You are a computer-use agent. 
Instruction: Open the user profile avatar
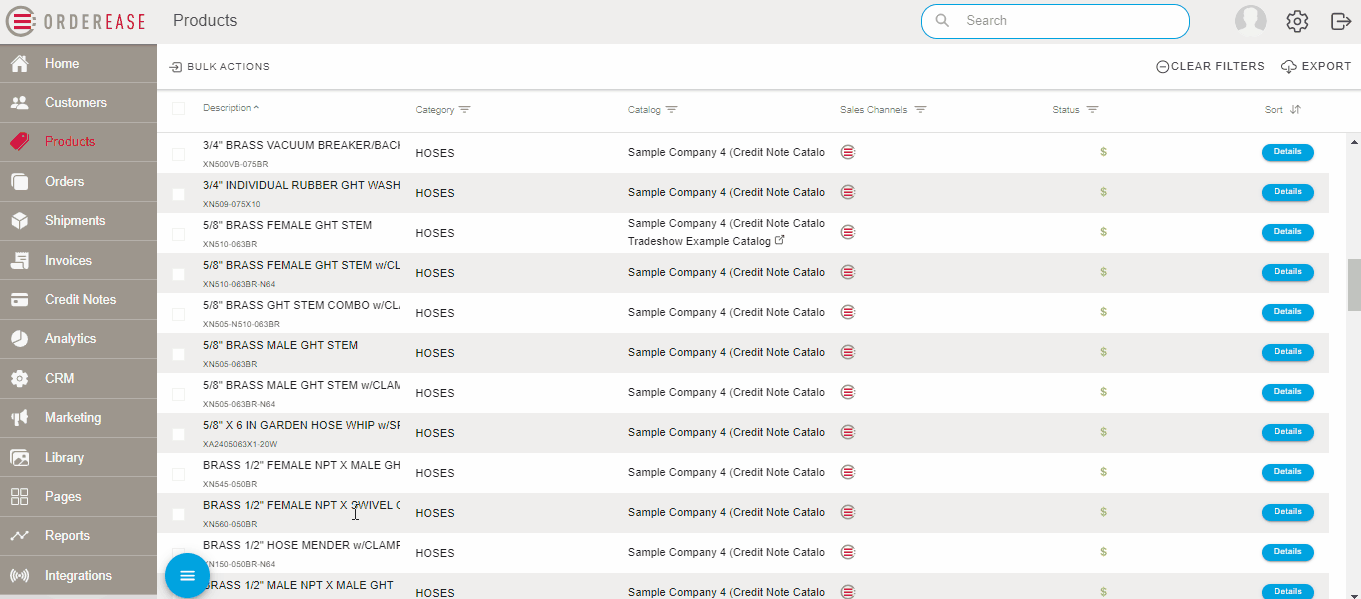coord(1250,21)
